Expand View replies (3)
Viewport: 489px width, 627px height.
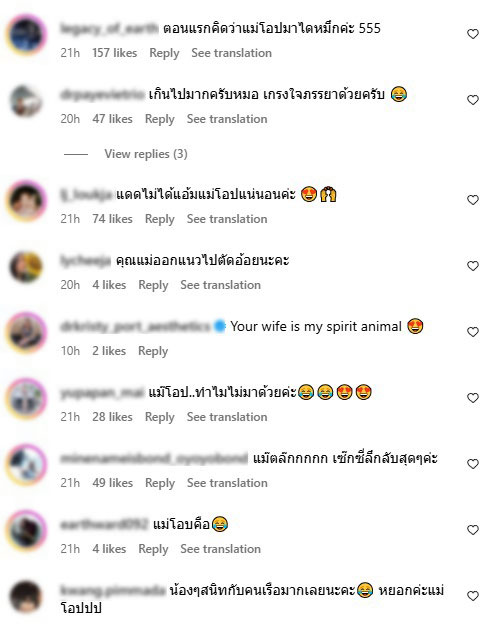146,154
